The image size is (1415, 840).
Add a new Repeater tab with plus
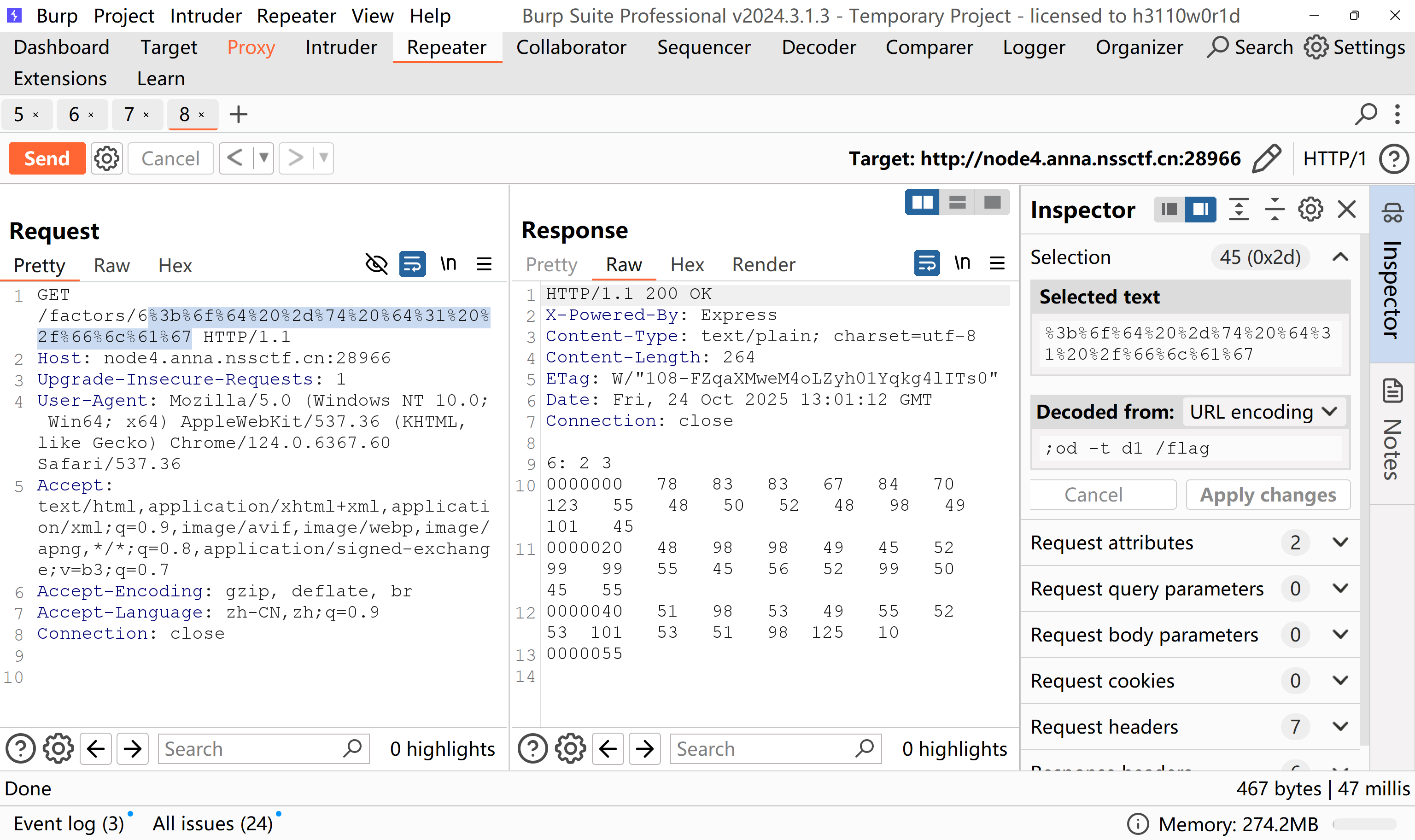tap(238, 114)
